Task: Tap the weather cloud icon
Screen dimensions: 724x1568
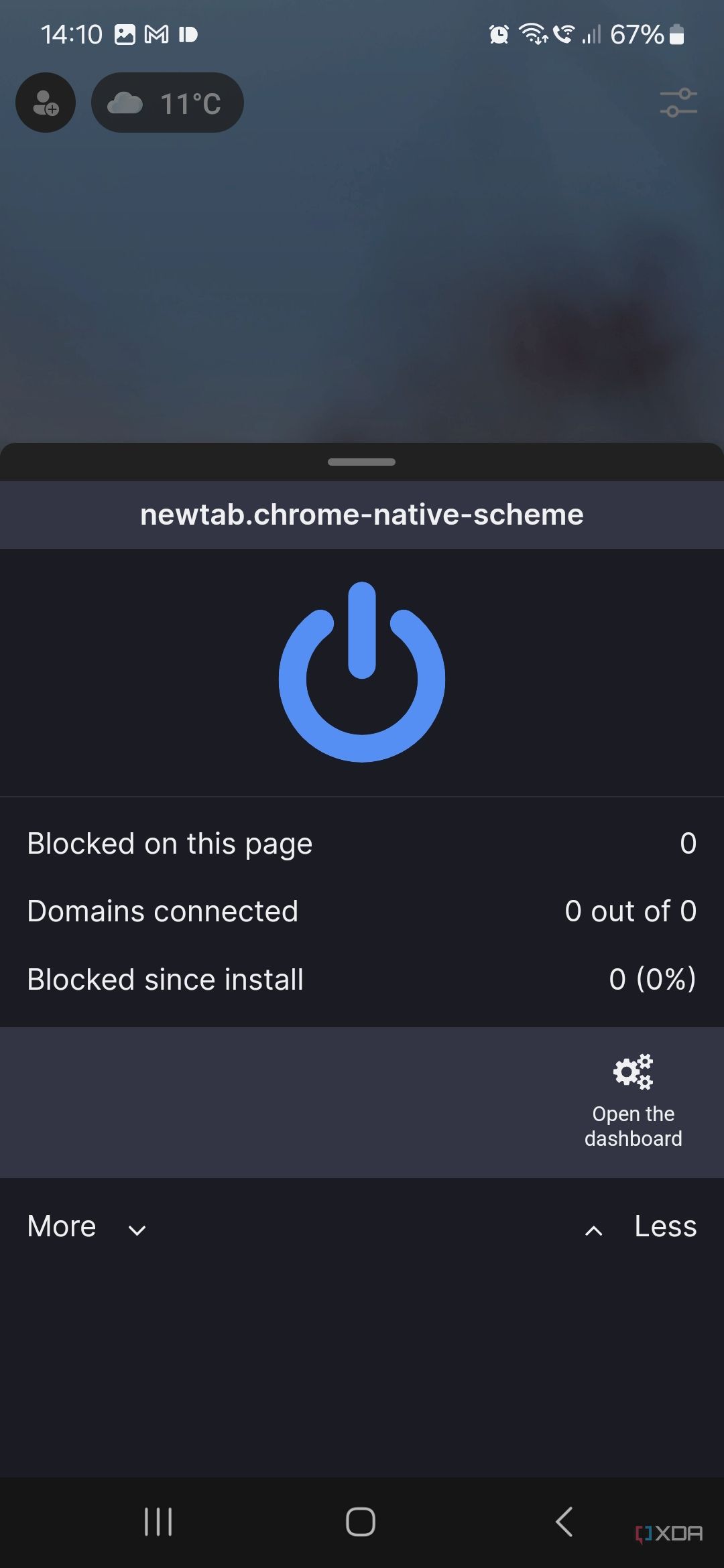Action: pyautogui.click(x=127, y=102)
